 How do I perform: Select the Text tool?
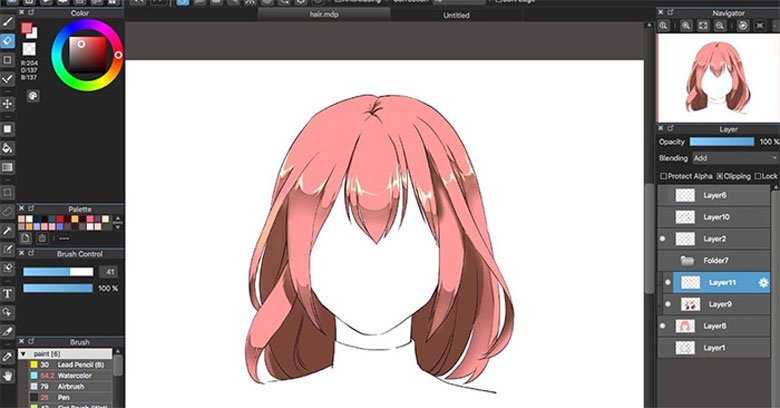coord(7,294)
